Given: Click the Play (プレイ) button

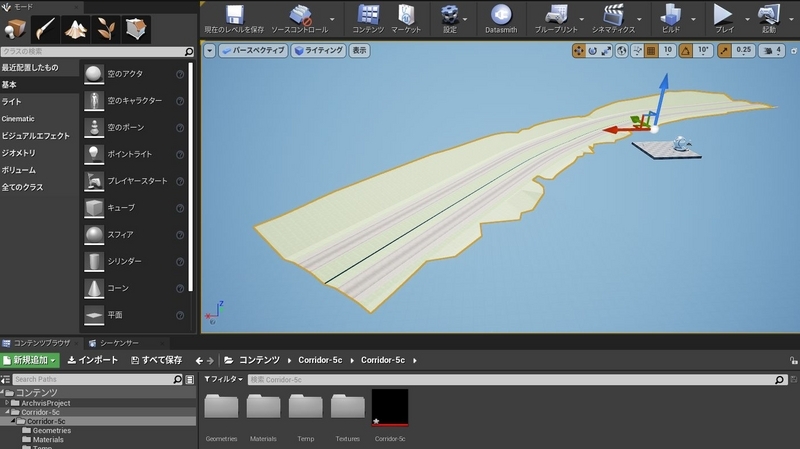Looking at the screenshot, I should tap(723, 19).
